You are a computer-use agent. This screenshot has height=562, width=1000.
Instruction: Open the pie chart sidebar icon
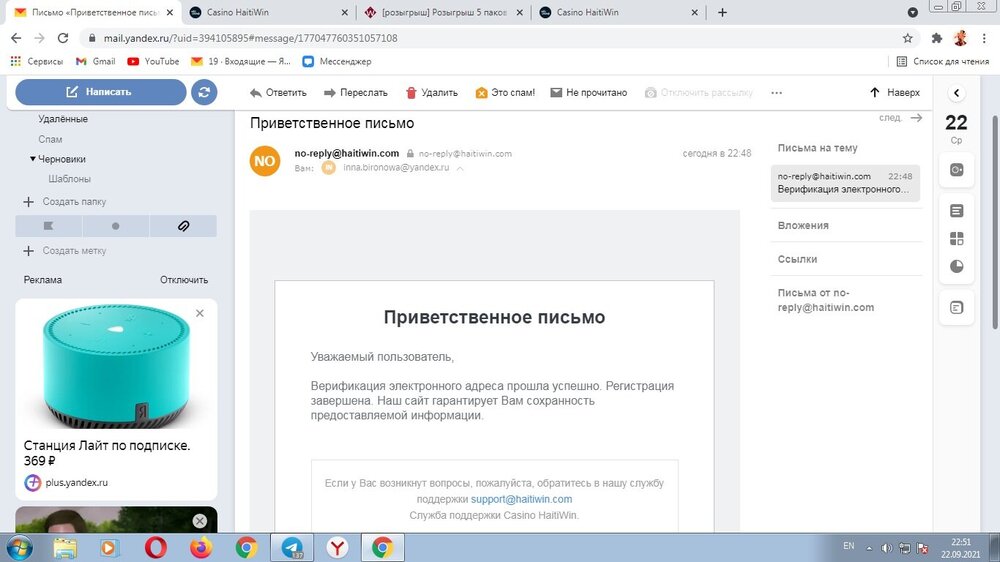tap(956, 267)
